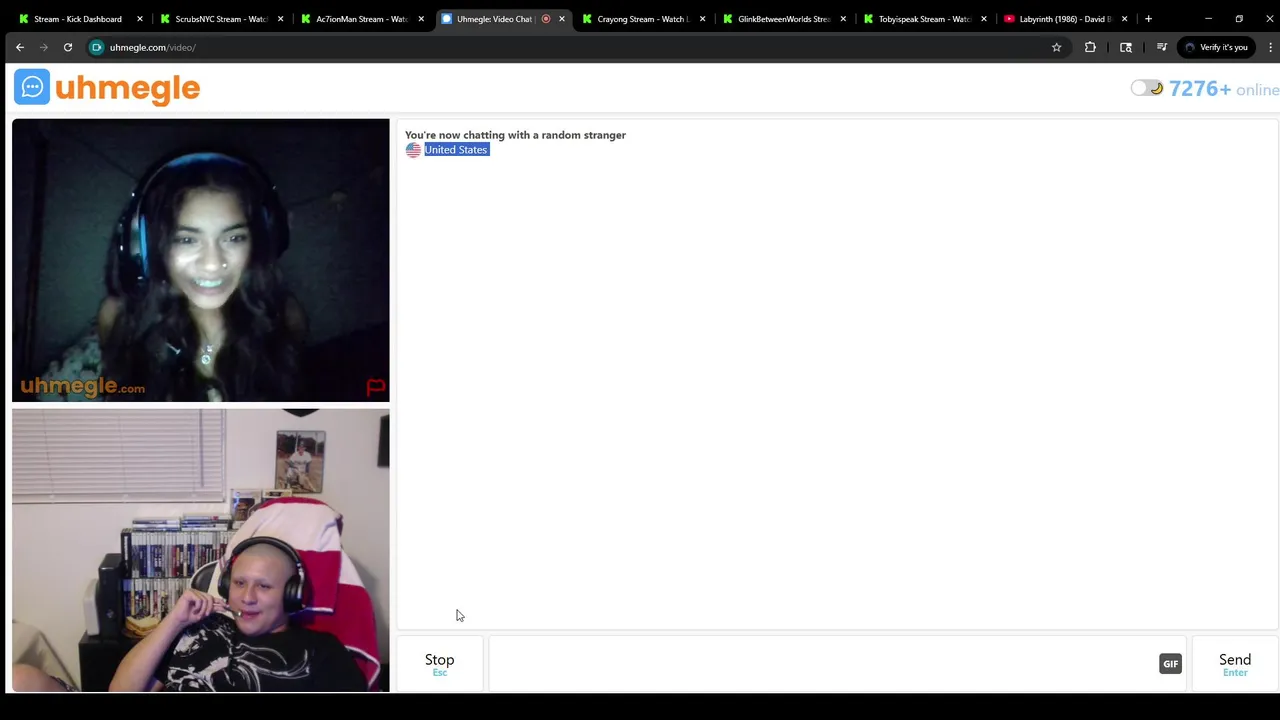The width and height of the screenshot is (1280, 720).
Task: Toggle dark mode moon switch
Action: coord(1147,88)
